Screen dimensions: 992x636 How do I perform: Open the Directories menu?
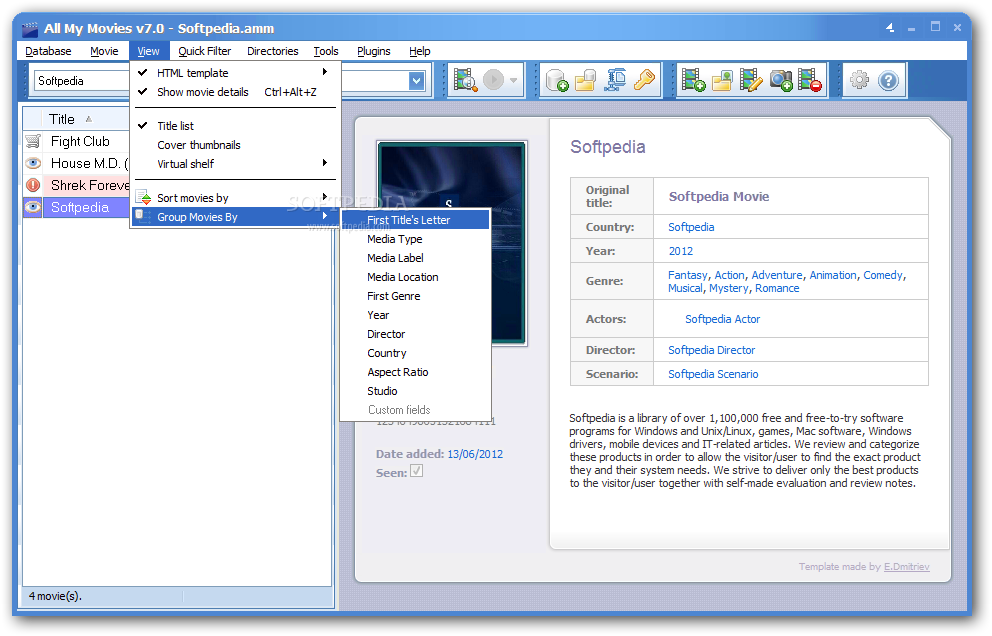tap(273, 51)
